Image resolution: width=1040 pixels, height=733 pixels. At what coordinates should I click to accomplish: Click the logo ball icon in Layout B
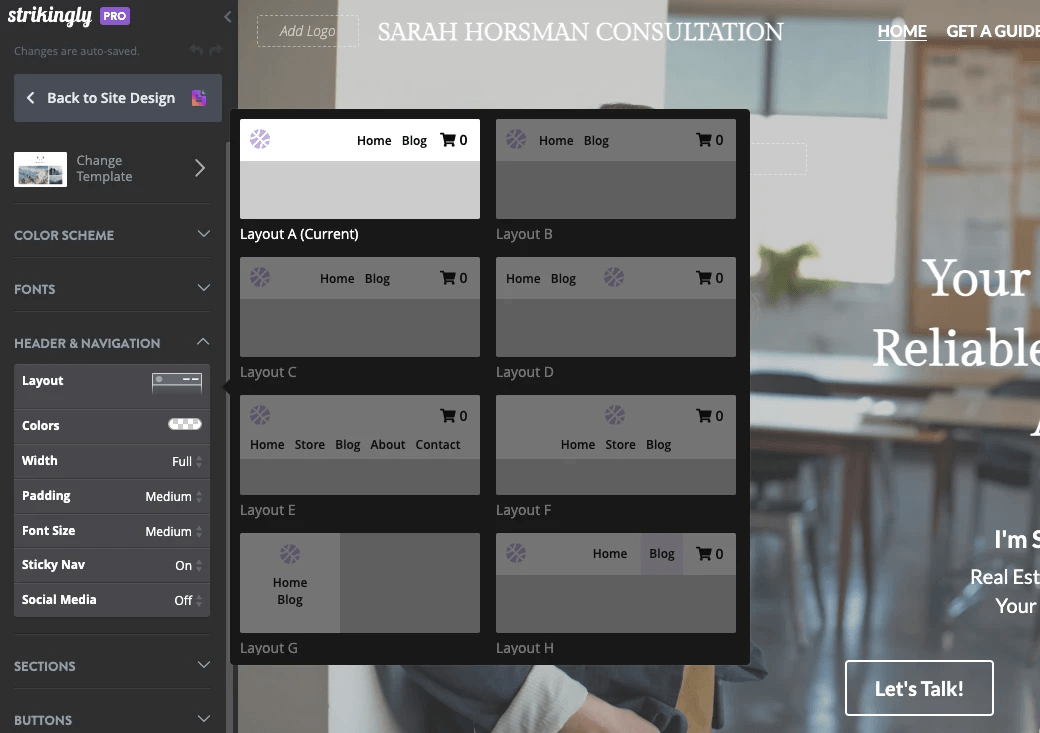516,139
